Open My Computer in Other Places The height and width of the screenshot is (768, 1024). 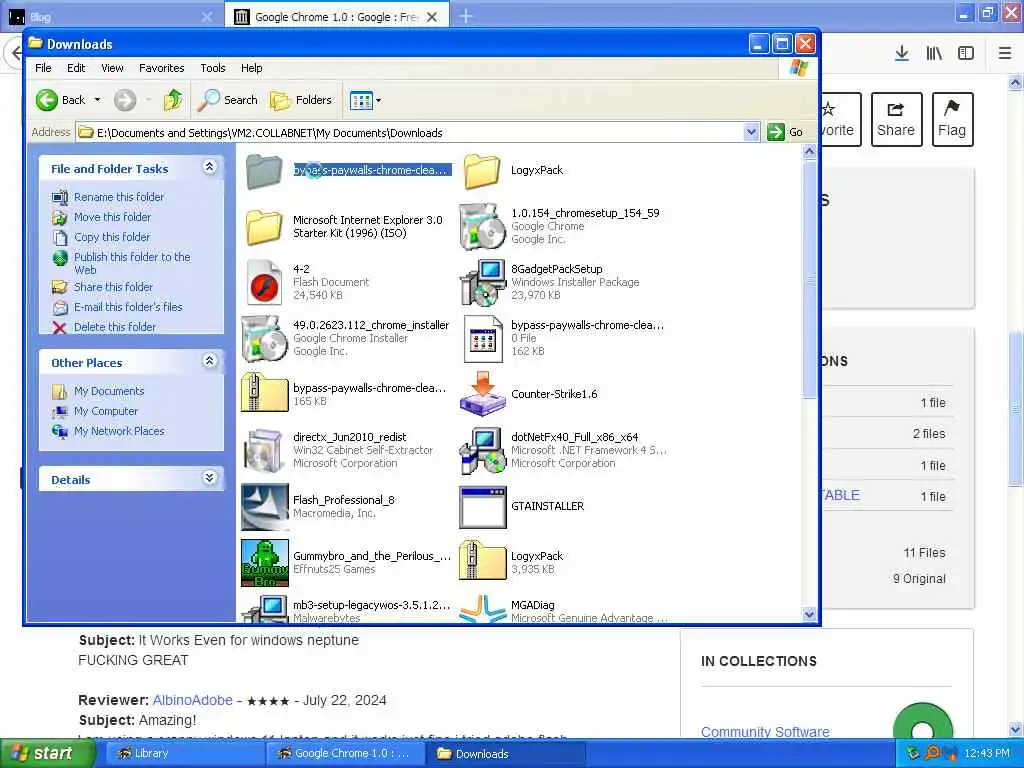(x=106, y=411)
